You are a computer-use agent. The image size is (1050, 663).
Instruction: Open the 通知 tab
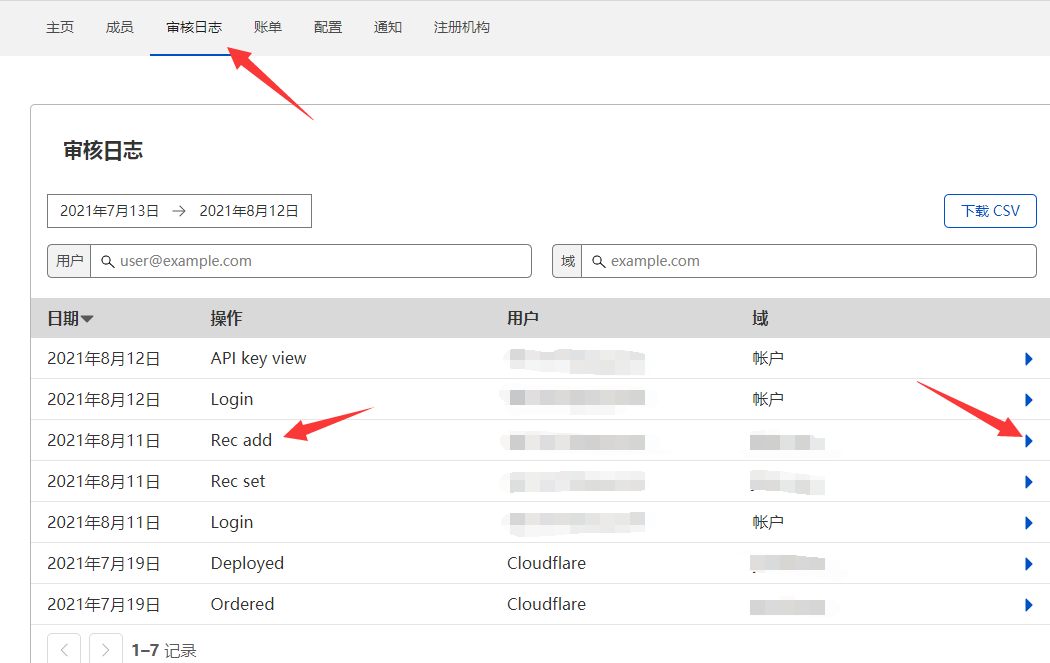388,27
